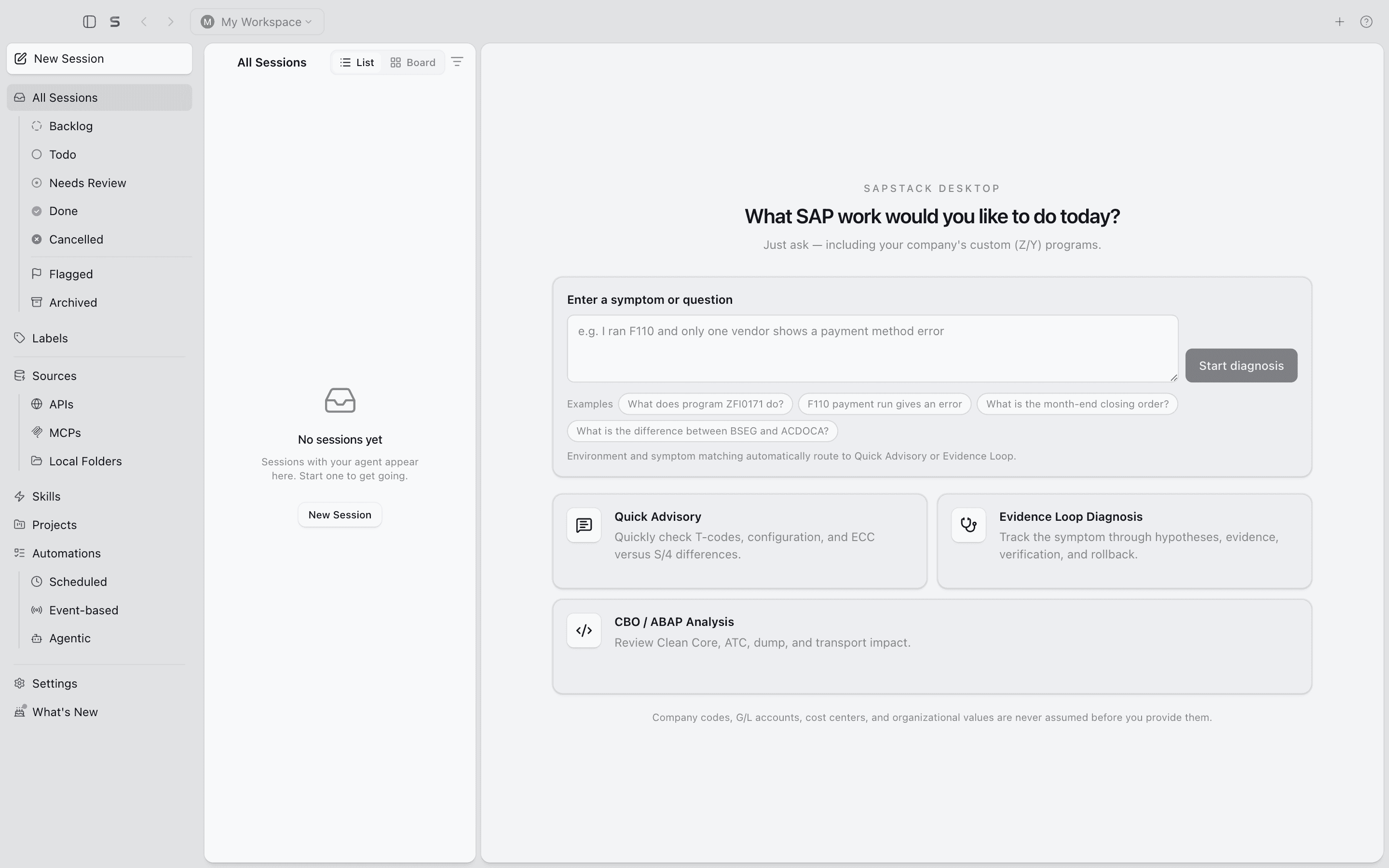
Task: Show Done sessions
Action: coord(108,211)
